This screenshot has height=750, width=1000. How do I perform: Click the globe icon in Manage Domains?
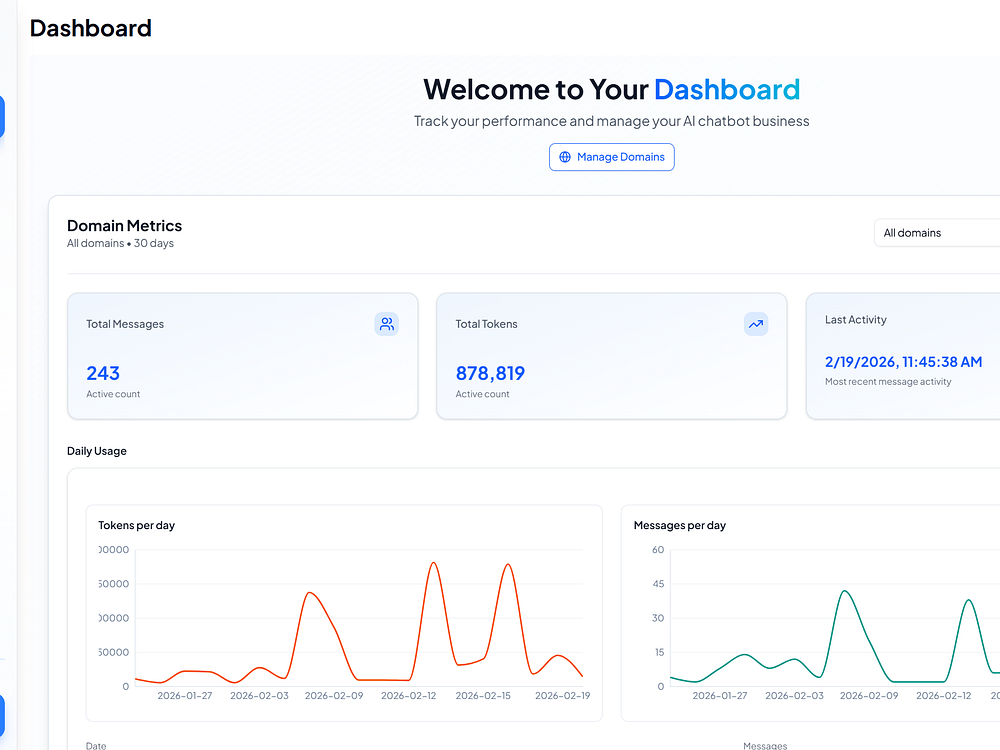point(565,157)
